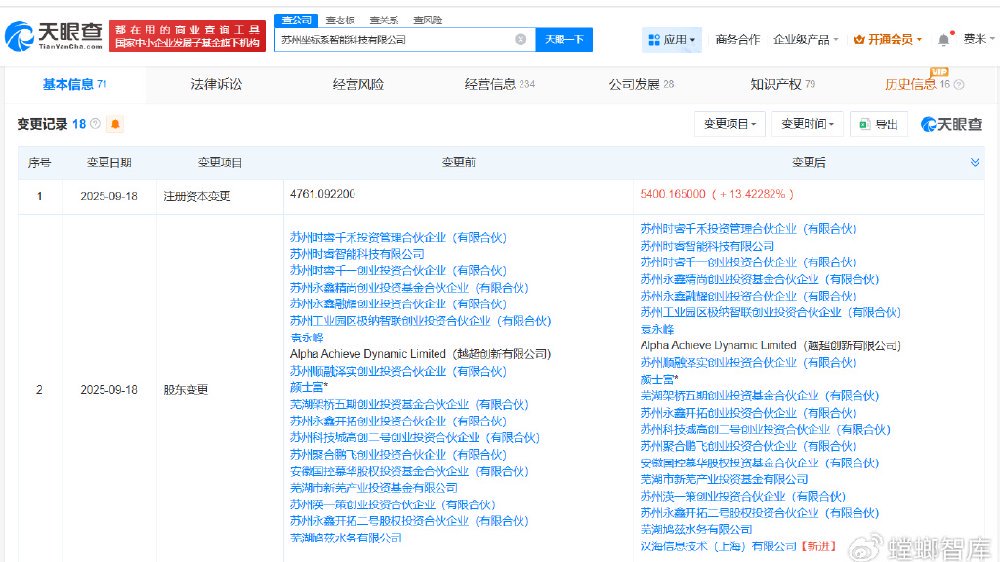Click the 股东变更 cell

pyautogui.click(x=186, y=390)
